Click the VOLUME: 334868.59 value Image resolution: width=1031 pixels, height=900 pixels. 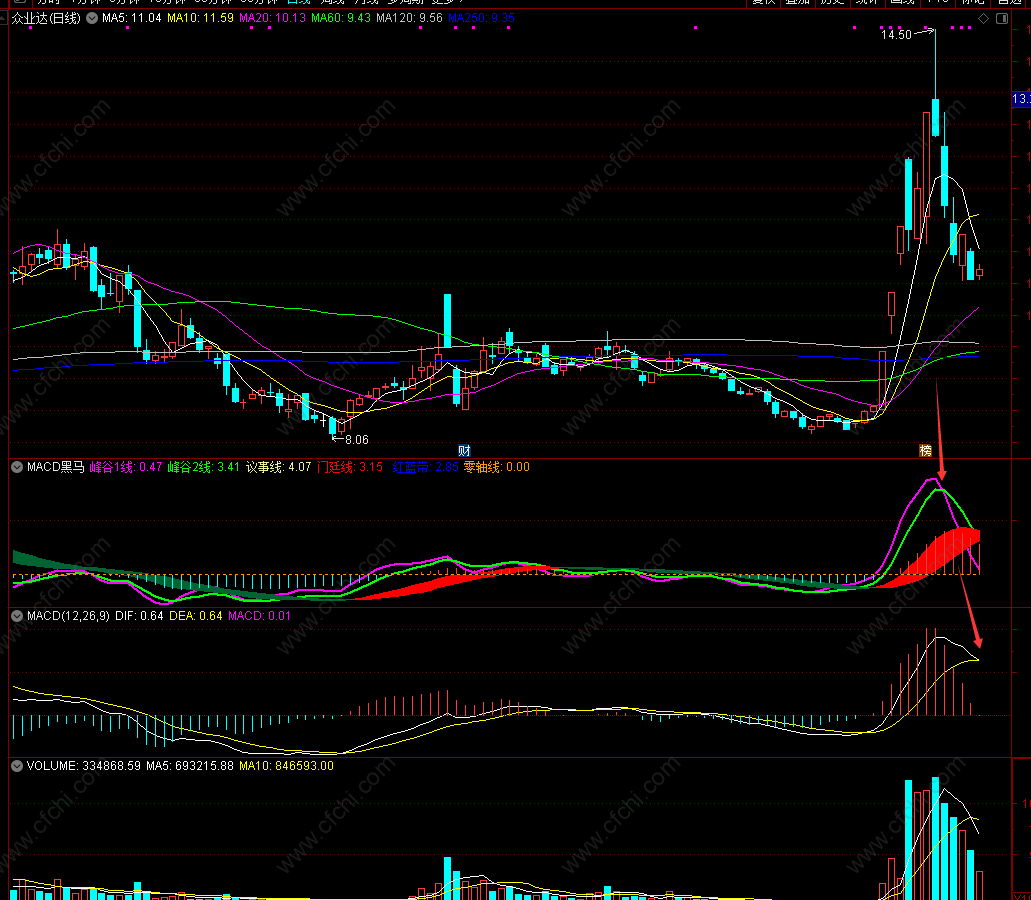(84, 766)
